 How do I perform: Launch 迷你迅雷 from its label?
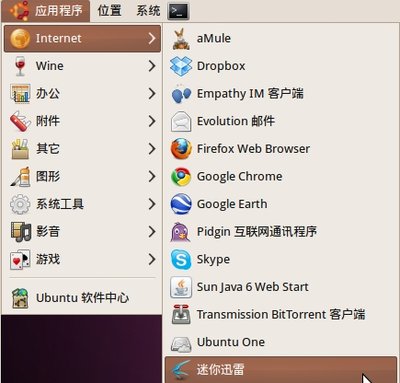(221, 369)
